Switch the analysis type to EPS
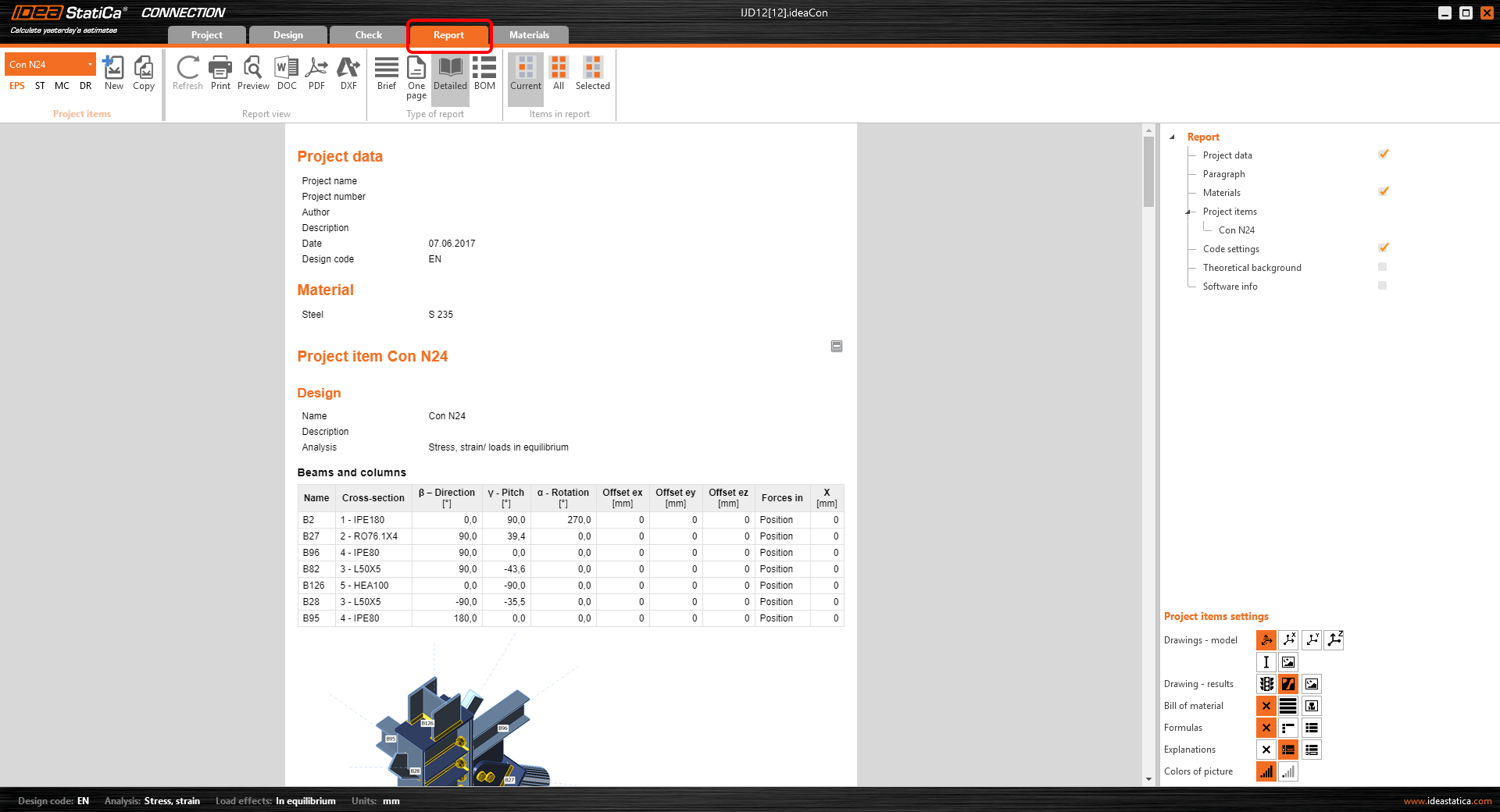This screenshot has height=812, width=1500. click(17, 86)
